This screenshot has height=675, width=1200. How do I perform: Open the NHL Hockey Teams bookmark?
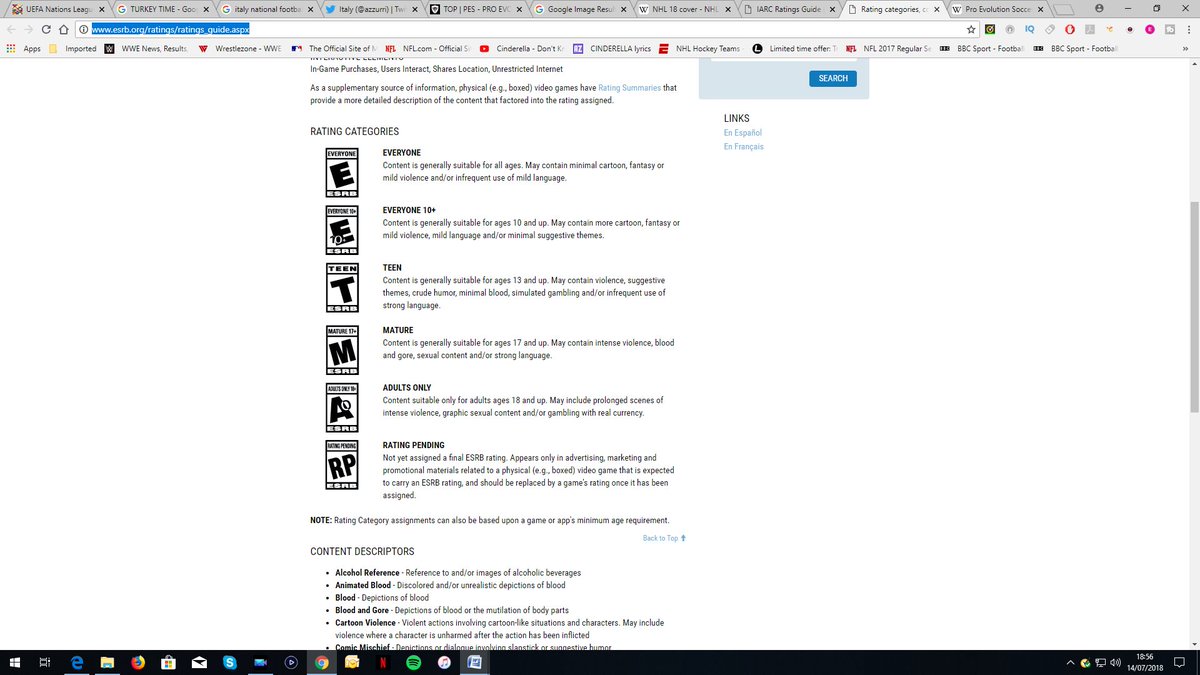pos(699,48)
